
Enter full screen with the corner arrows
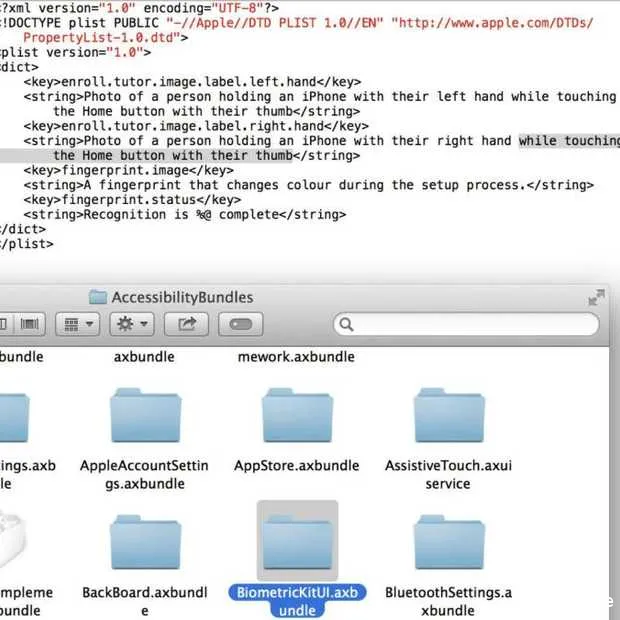pos(596,297)
